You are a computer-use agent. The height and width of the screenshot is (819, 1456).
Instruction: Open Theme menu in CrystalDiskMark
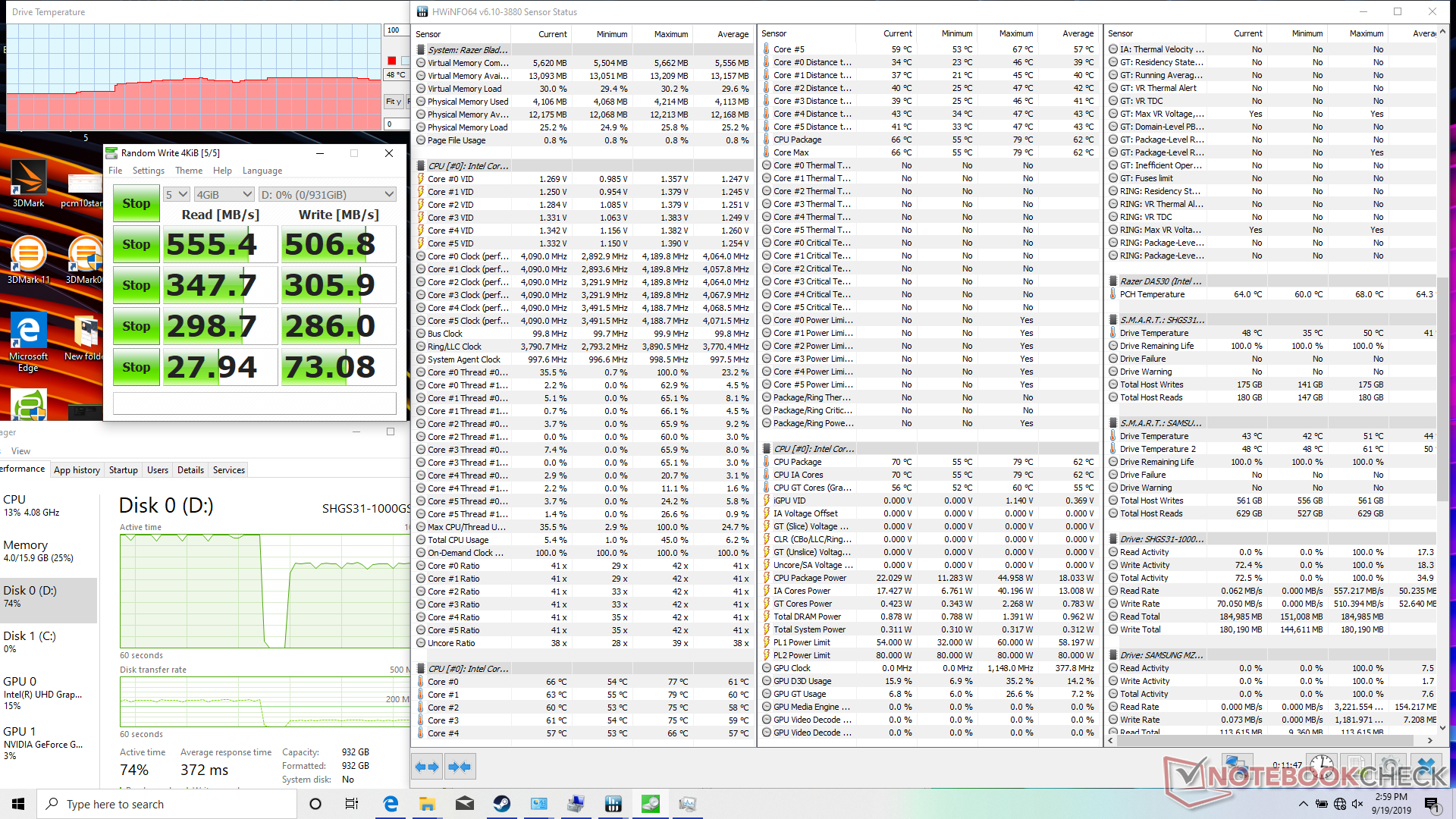coord(189,171)
